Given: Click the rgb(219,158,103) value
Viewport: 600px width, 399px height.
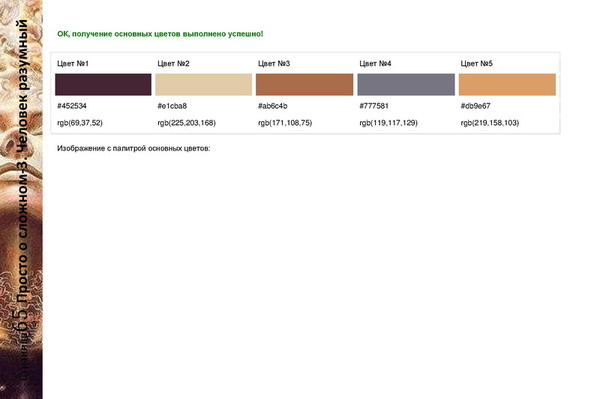Looking at the screenshot, I should [490, 123].
